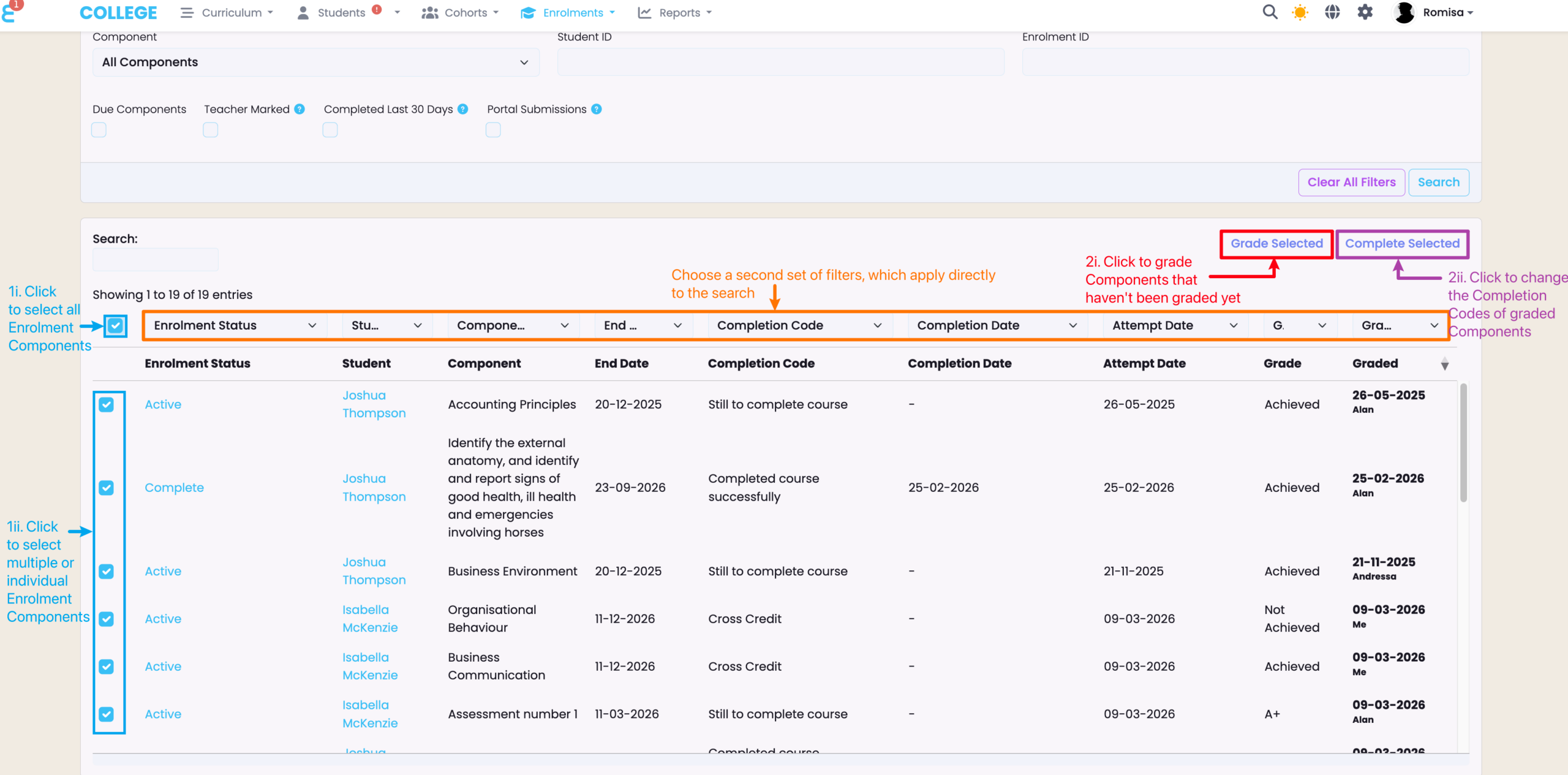Click the Grade Selected button

tap(1276, 244)
